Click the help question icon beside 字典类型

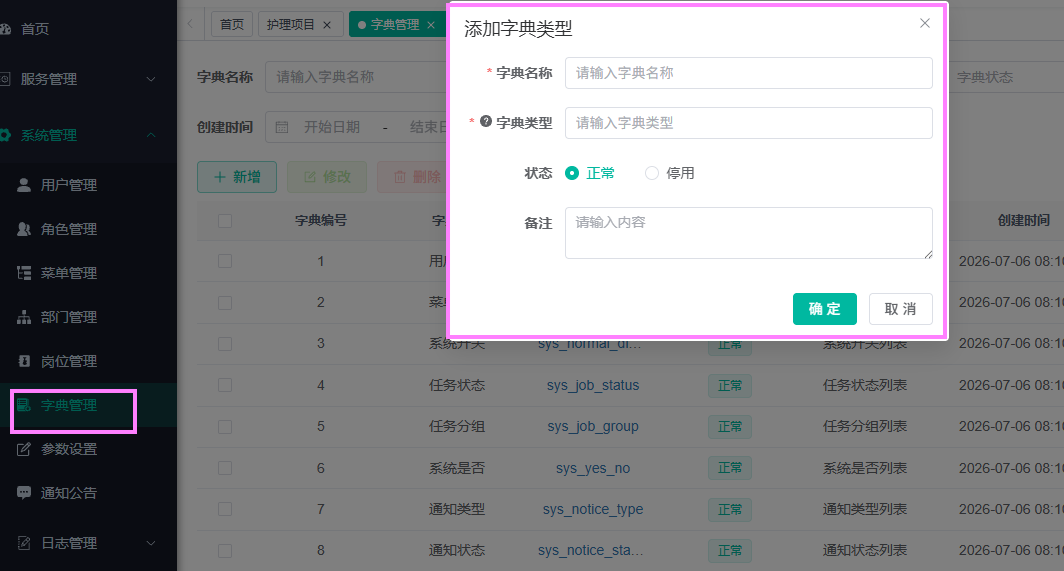click(486, 122)
